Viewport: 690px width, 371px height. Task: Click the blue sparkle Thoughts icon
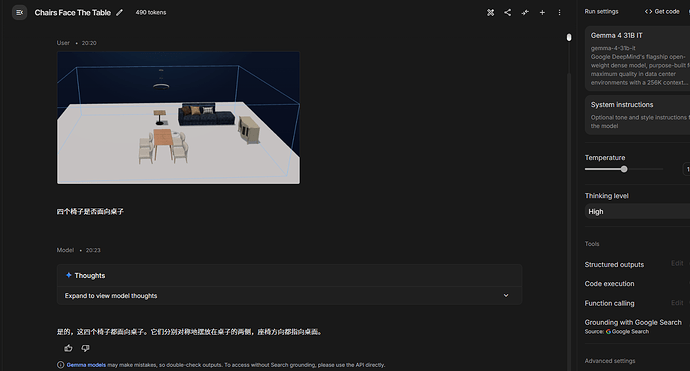[69, 275]
